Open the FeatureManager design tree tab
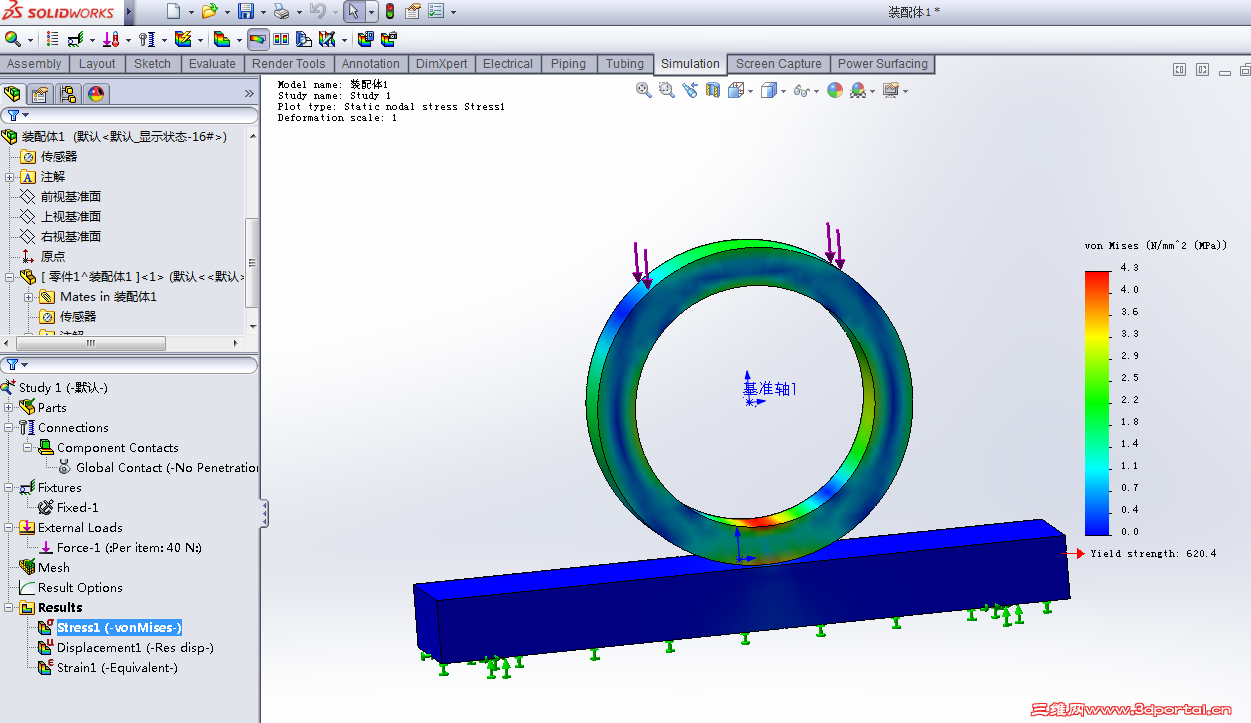This screenshot has height=723, width=1251. click(13, 94)
